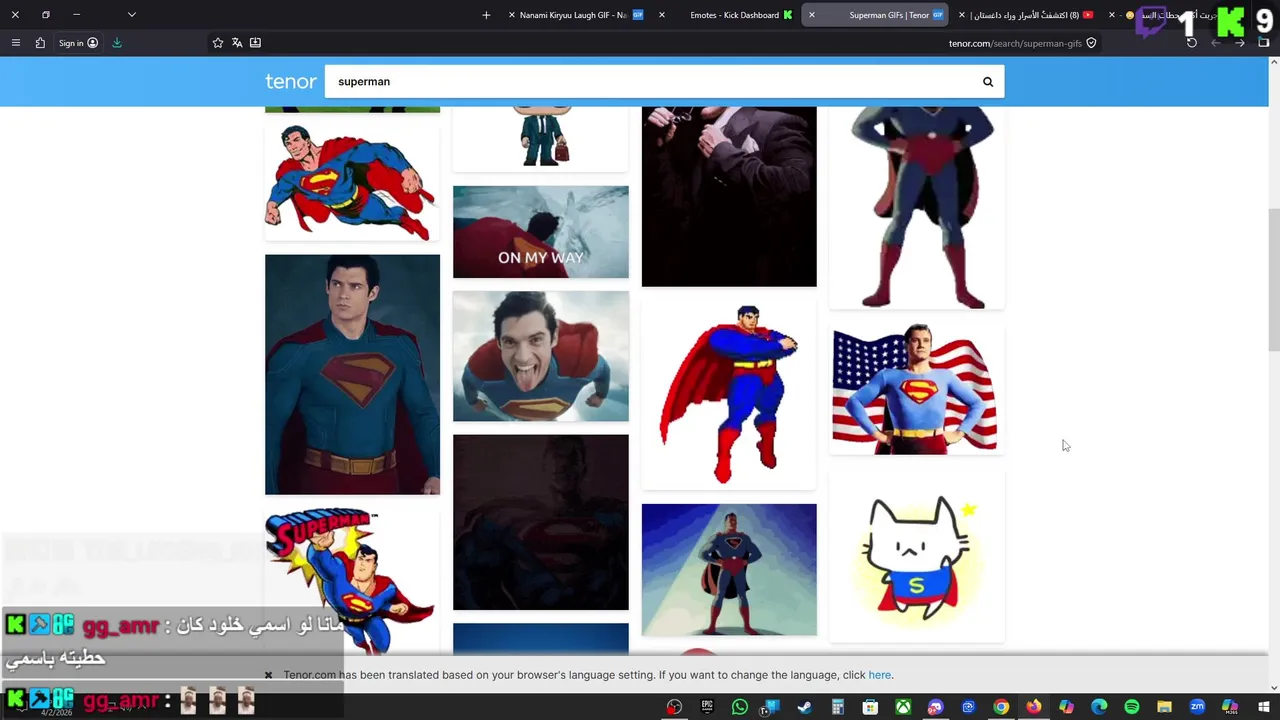Viewport: 1280px width, 720px height.
Task: Open the Firefox hamburger menu
Action: [x=15, y=43]
